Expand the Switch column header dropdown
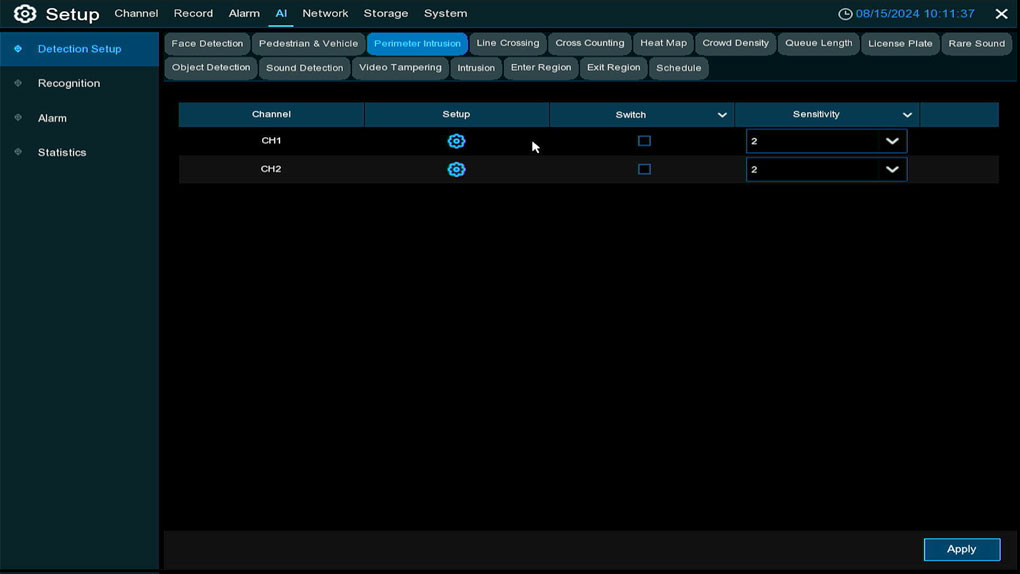The image size is (1020, 574). (x=722, y=115)
